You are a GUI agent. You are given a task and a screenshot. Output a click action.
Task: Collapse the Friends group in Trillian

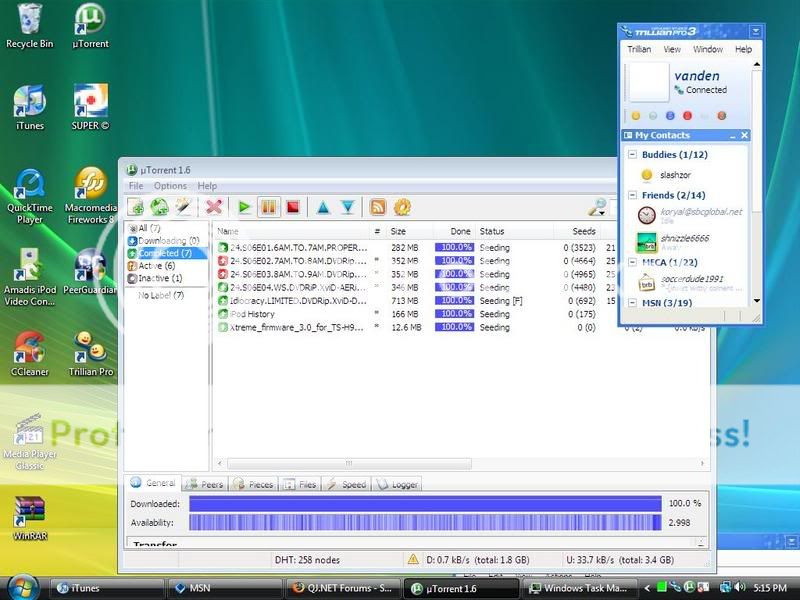(x=634, y=196)
